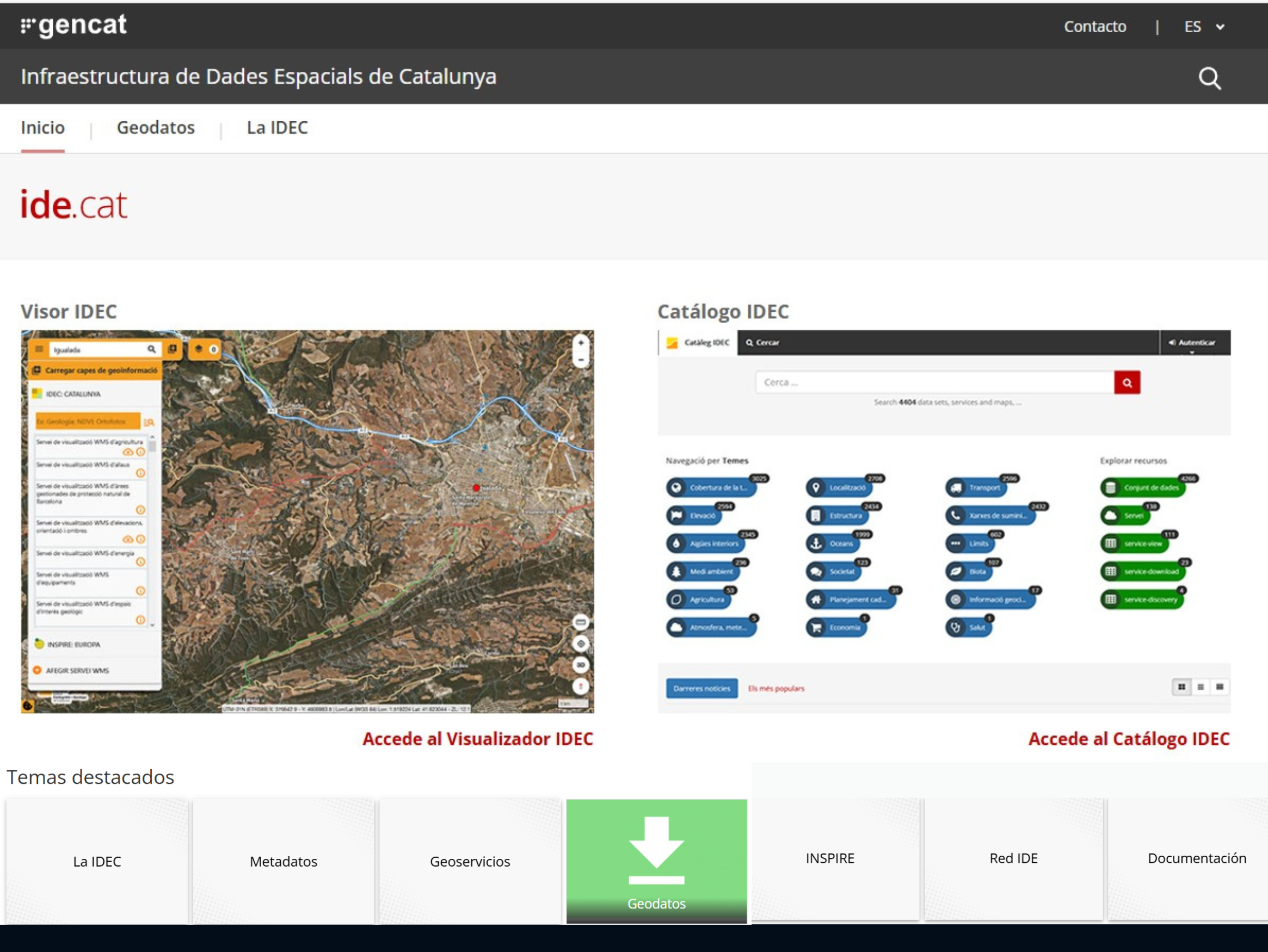Image resolution: width=1268 pixels, height=952 pixels.
Task: Open the ES language dropdown
Action: [1204, 26]
